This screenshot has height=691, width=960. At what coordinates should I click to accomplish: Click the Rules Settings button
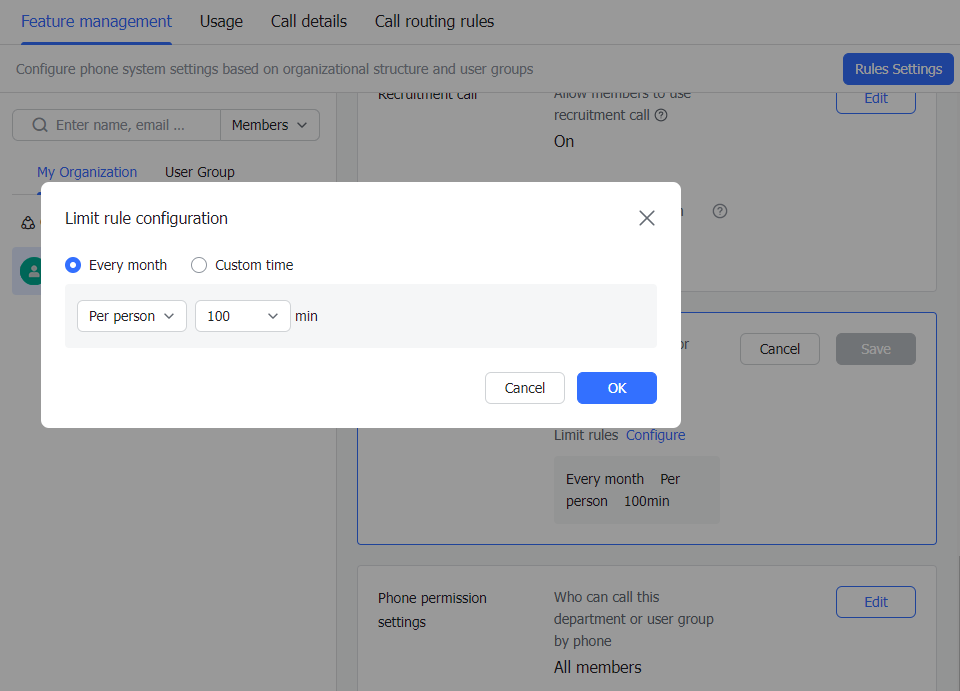coord(897,69)
